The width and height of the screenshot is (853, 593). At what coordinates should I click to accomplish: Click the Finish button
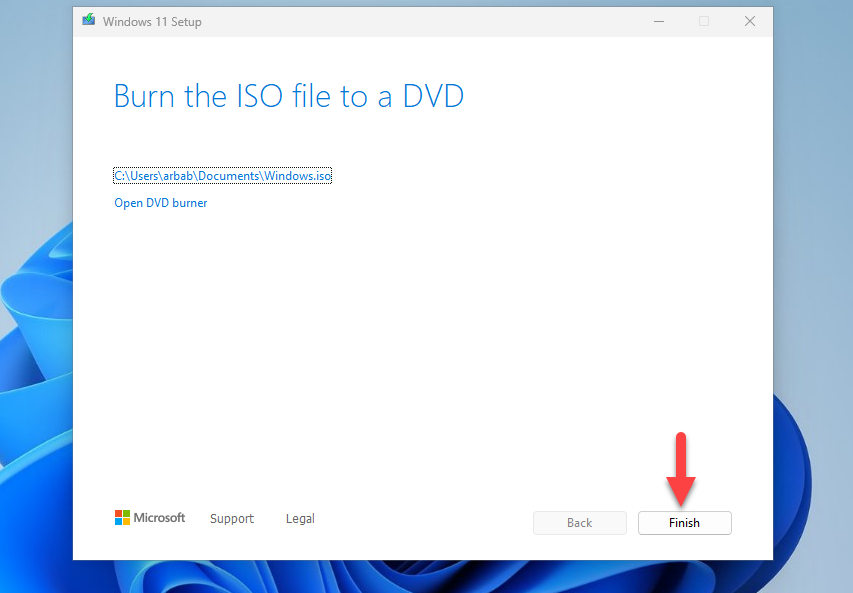684,523
